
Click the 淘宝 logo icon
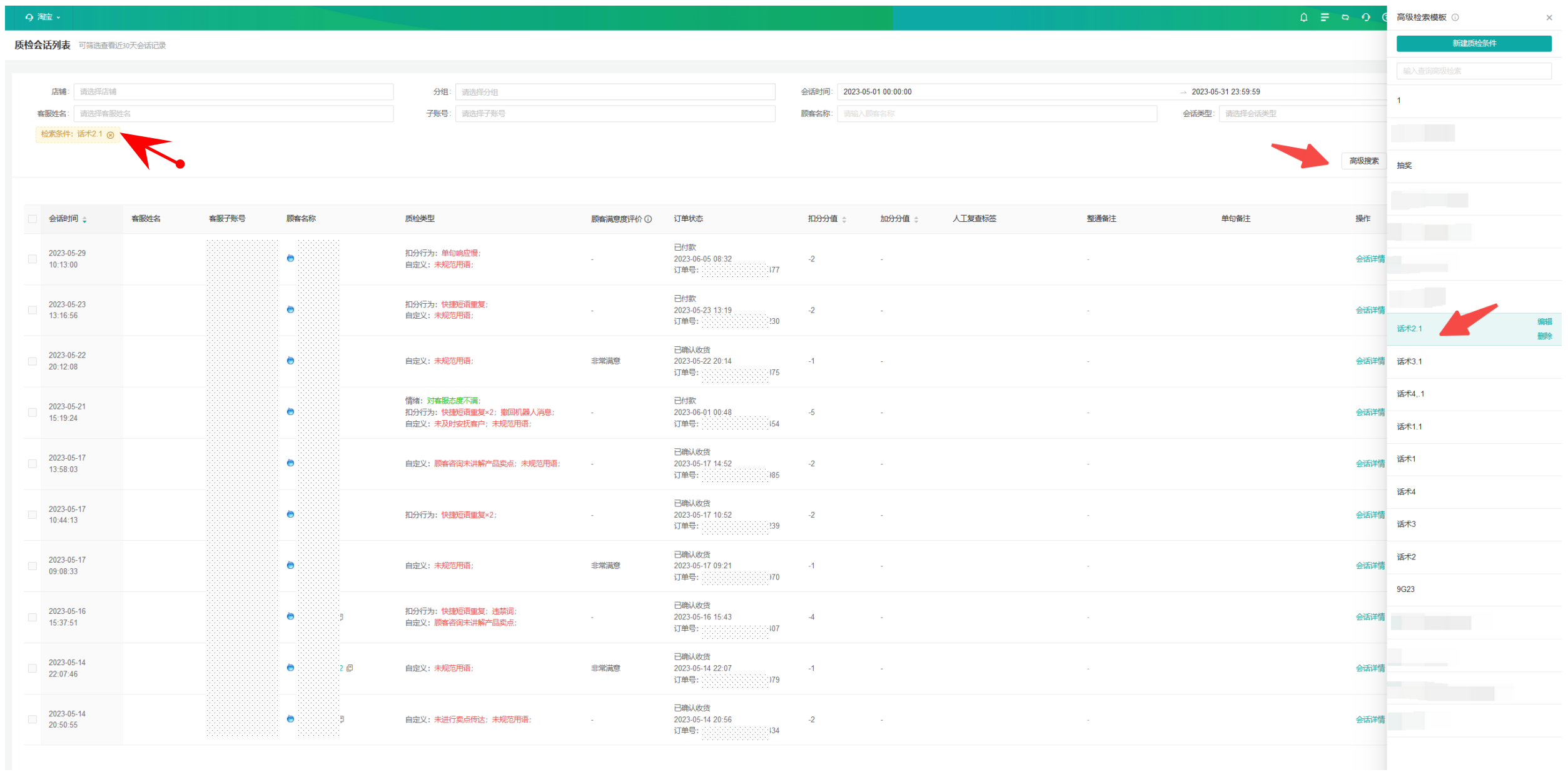(29, 18)
